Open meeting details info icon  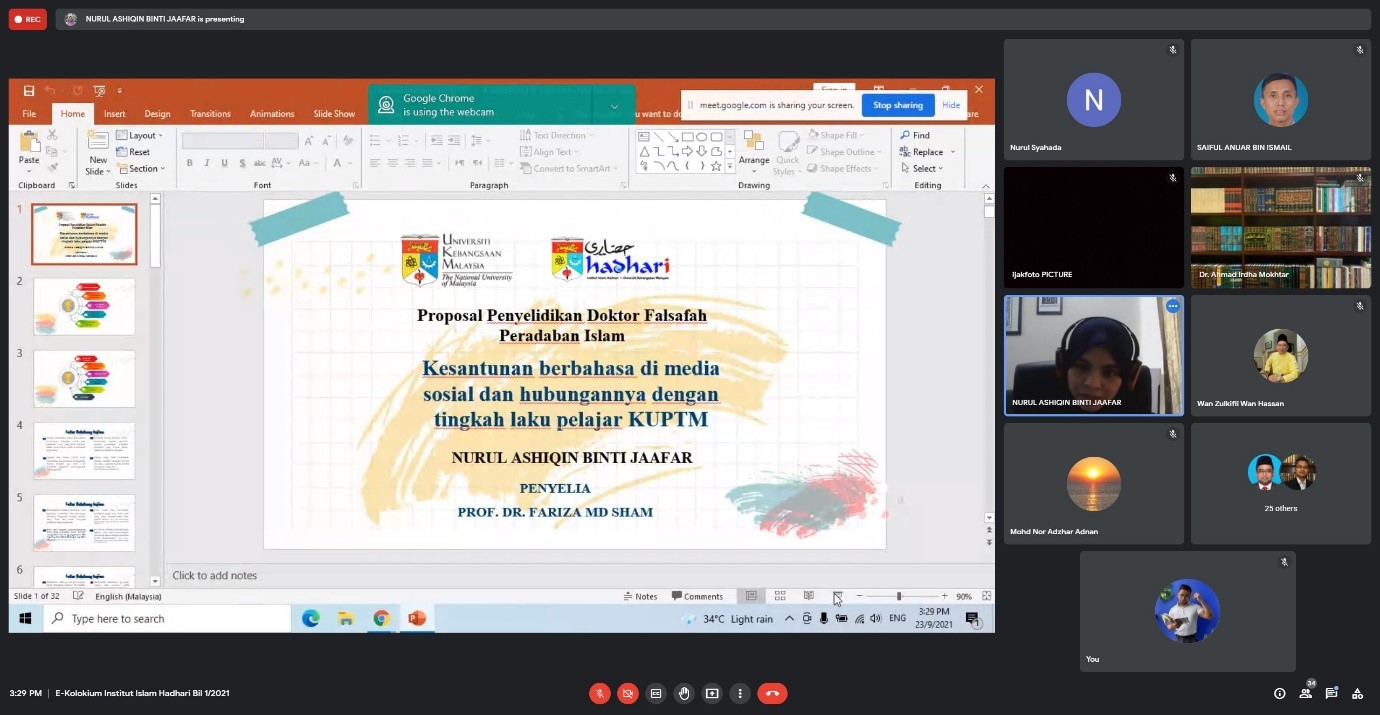point(1279,693)
